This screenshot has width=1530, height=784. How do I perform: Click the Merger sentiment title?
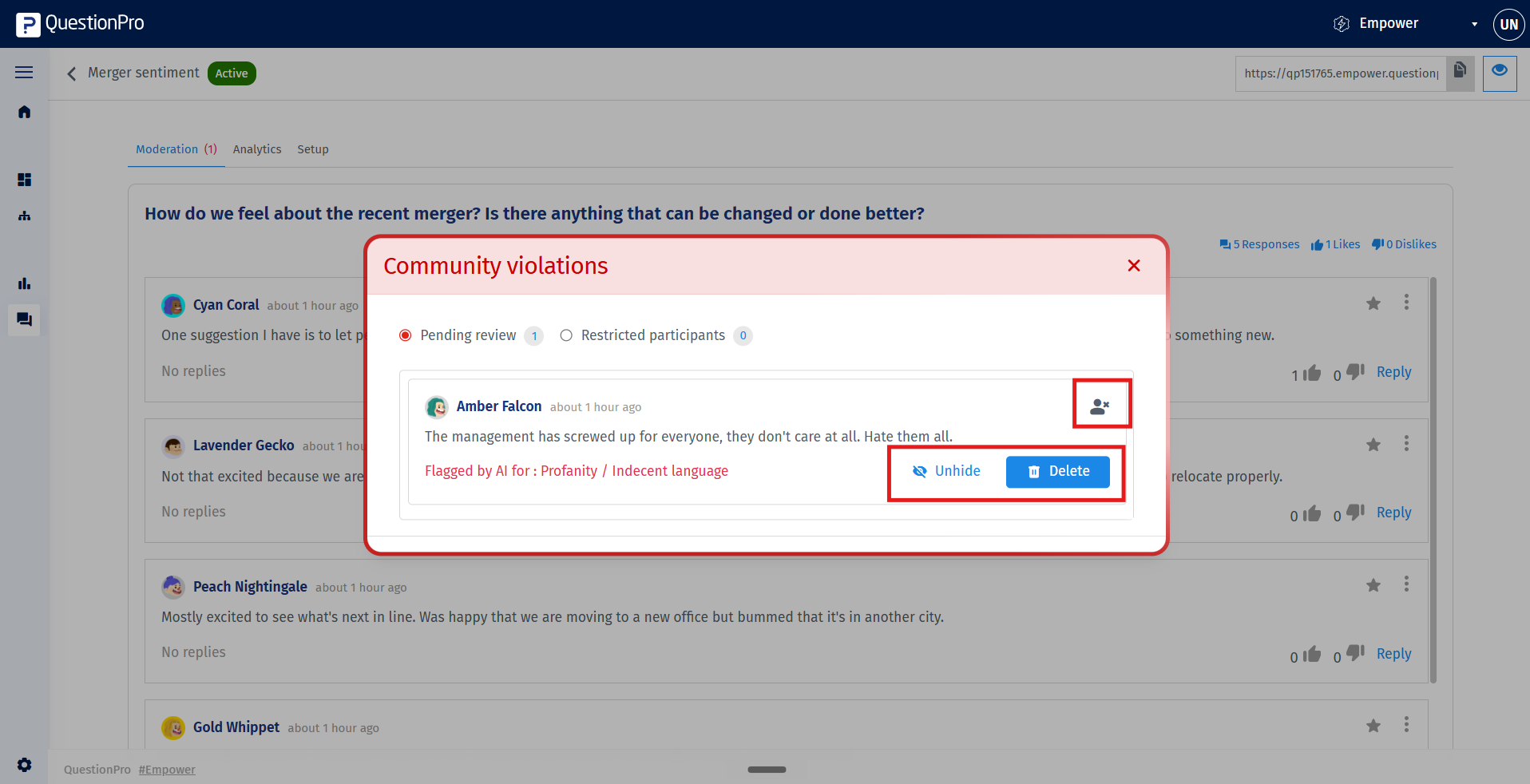pos(144,73)
